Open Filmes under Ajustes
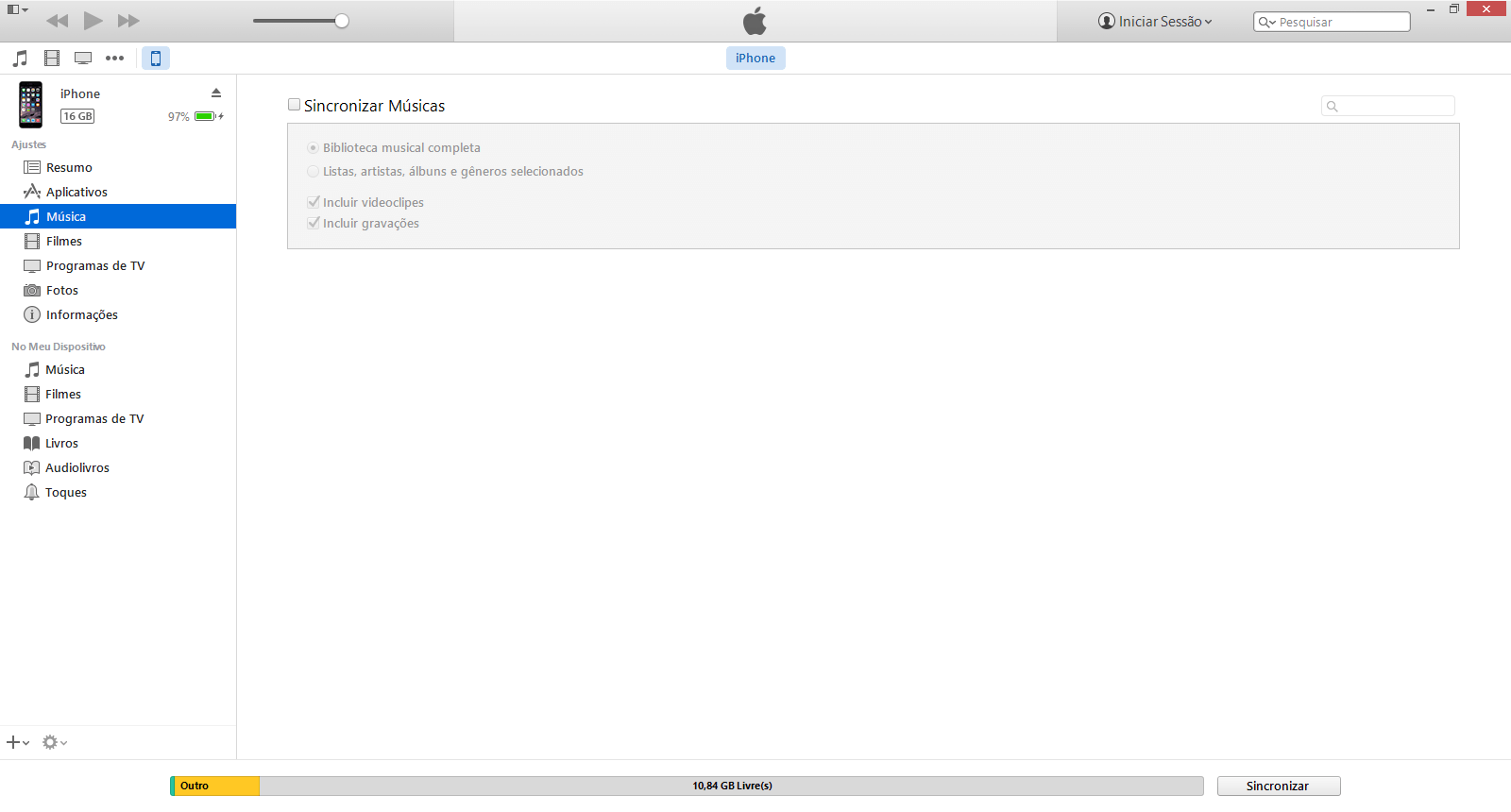 [118, 241]
